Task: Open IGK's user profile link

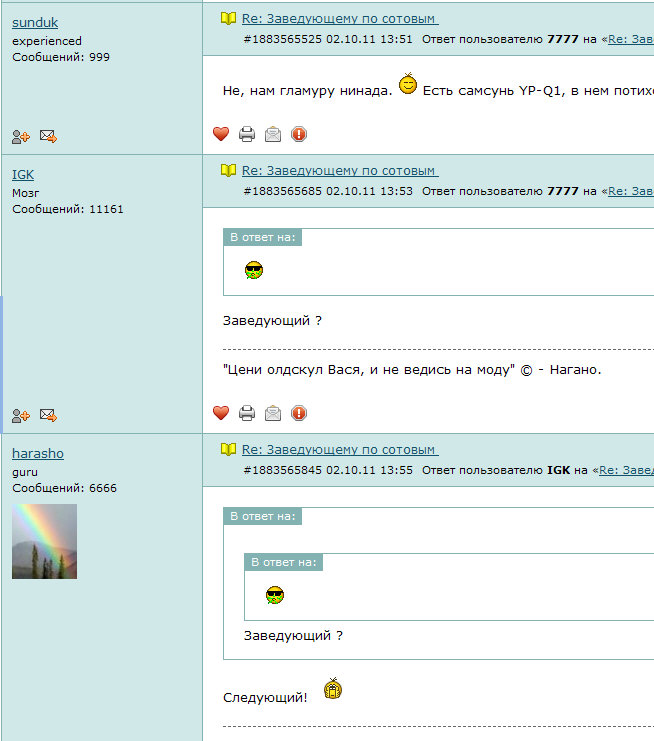Action: click(23, 175)
